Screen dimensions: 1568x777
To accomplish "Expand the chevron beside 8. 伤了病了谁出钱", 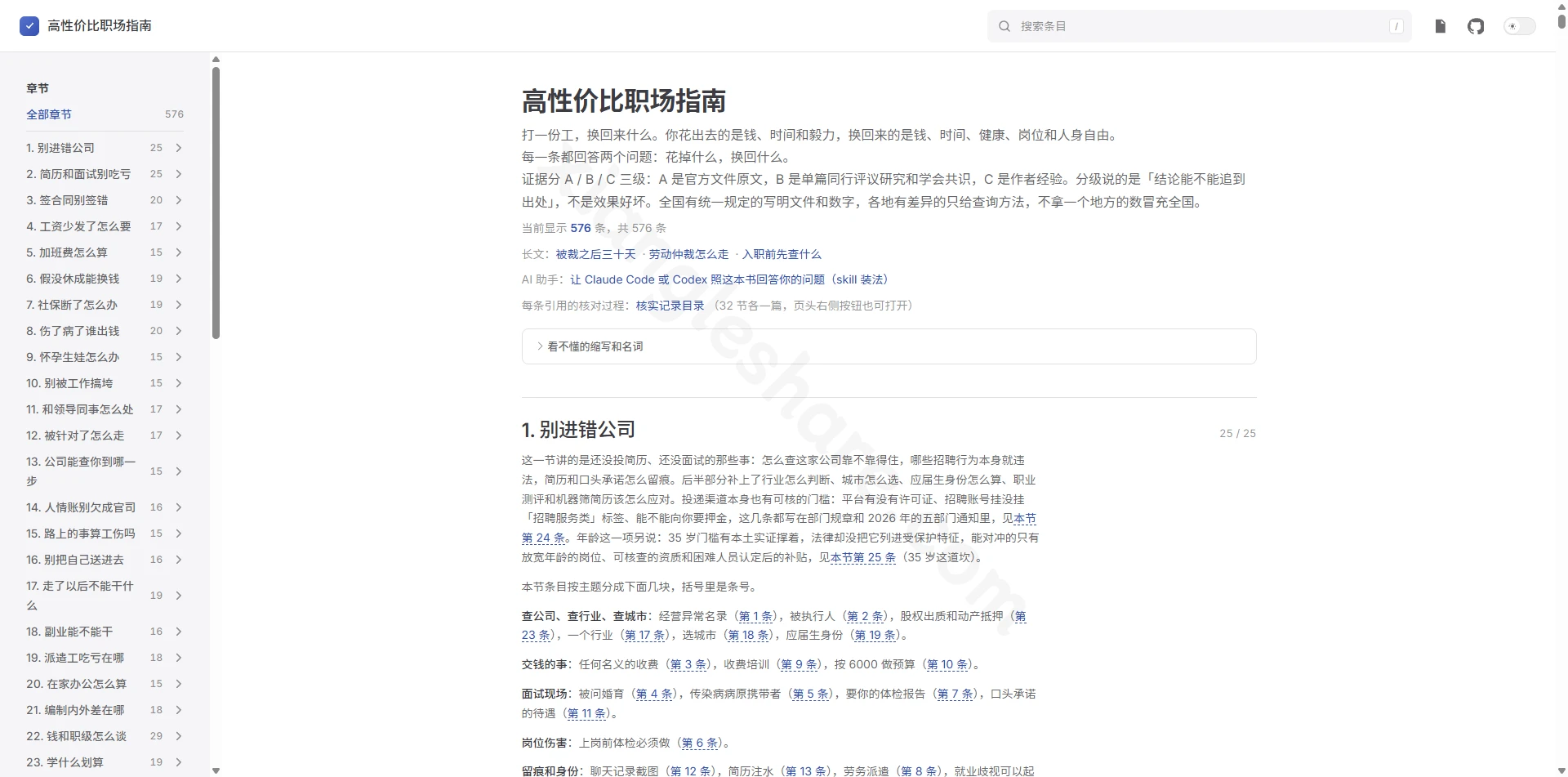I will 178,331.
